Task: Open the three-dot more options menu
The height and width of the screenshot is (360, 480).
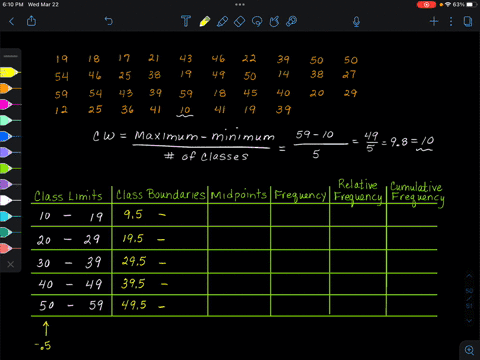Action: [451, 22]
